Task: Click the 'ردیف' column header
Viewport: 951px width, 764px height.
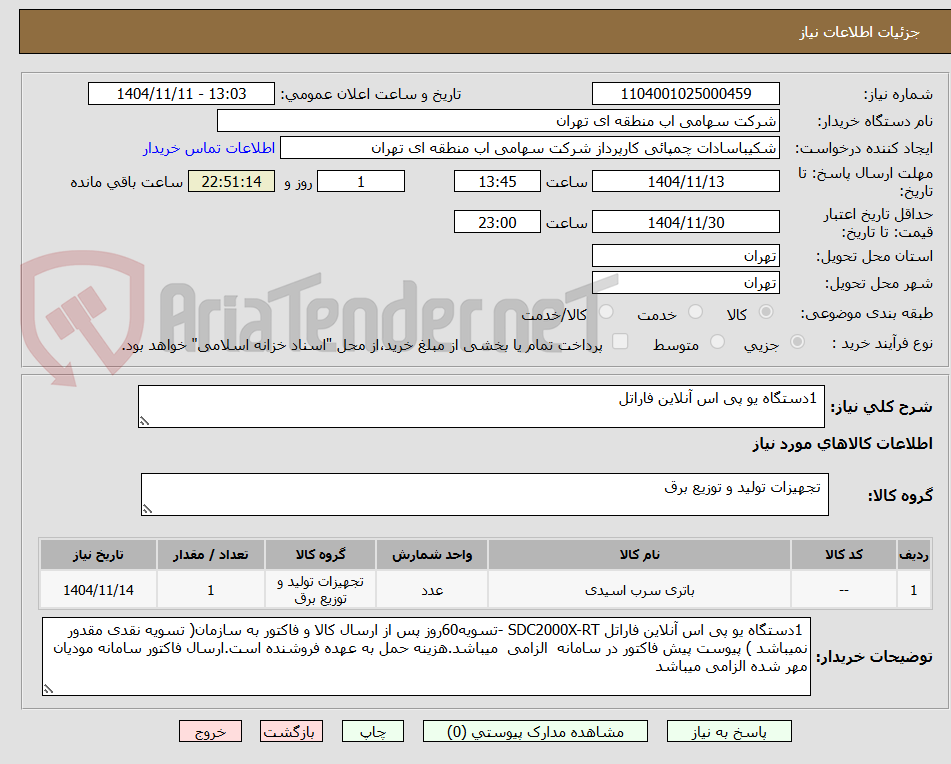Action: click(x=914, y=555)
